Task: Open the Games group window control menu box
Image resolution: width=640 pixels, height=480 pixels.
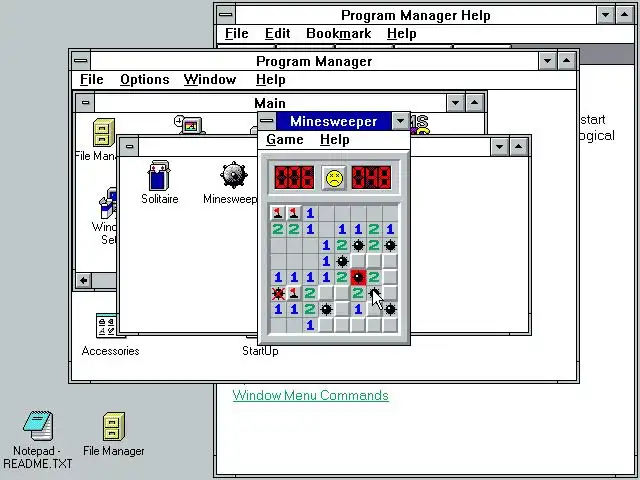Action: 129,147
